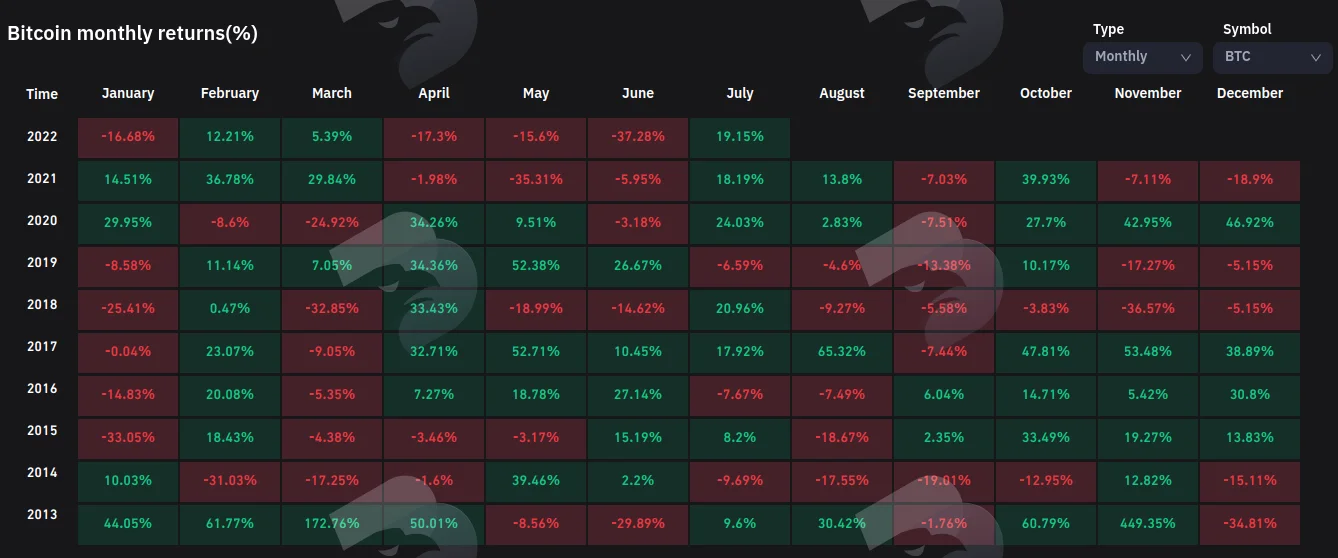This screenshot has height=558, width=1338.
Task: Click the 449.35% cell for November 2013
Action: [1148, 522]
